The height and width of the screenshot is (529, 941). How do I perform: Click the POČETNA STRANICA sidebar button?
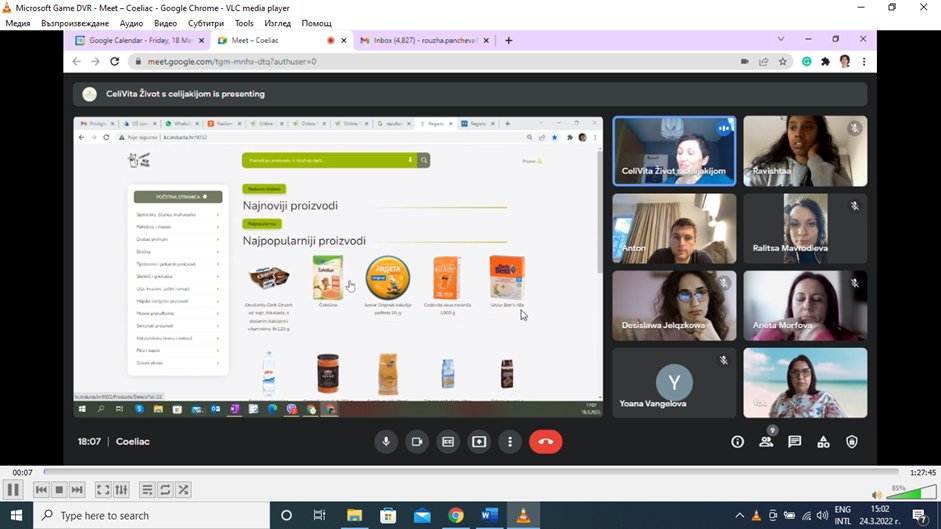[x=178, y=197]
